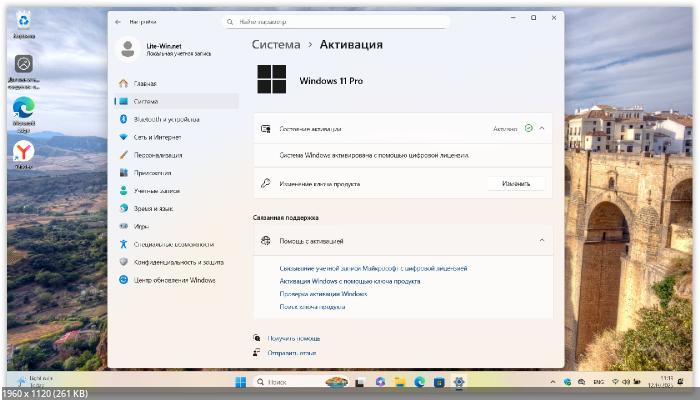Go to Центр обновления Windows in sidebar
The image size is (700, 400).
[174, 280]
